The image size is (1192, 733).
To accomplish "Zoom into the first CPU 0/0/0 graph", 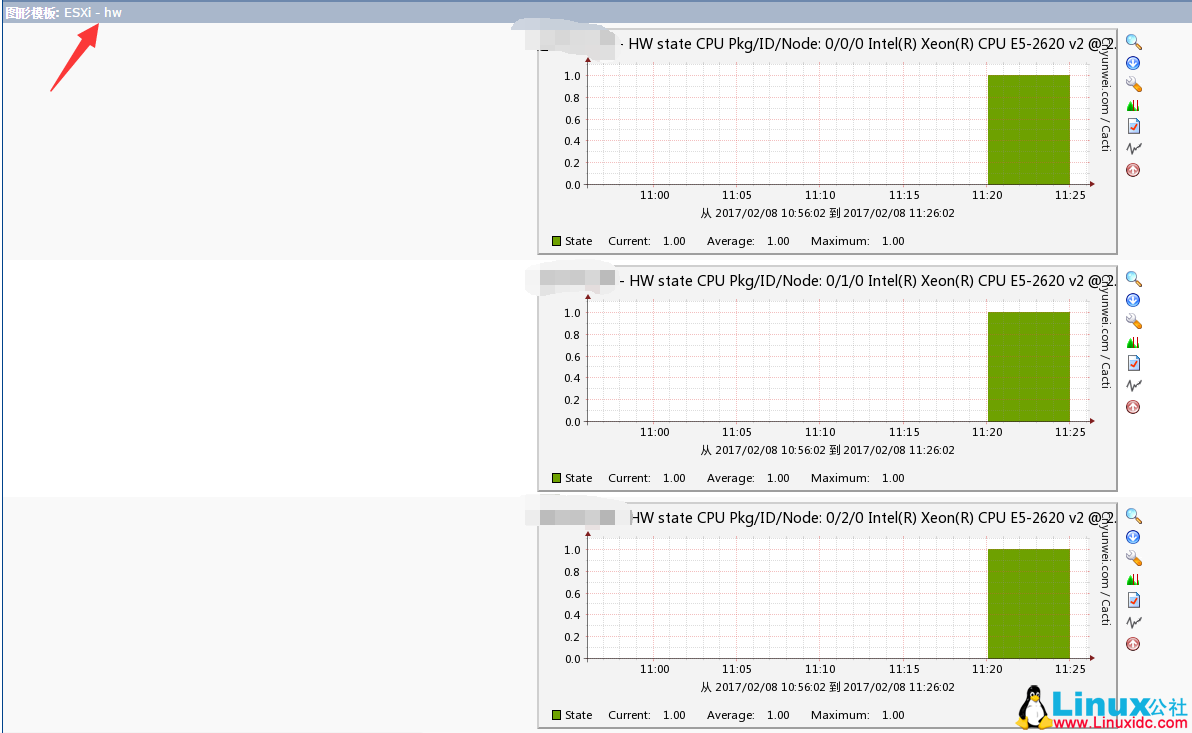I will point(1132,42).
